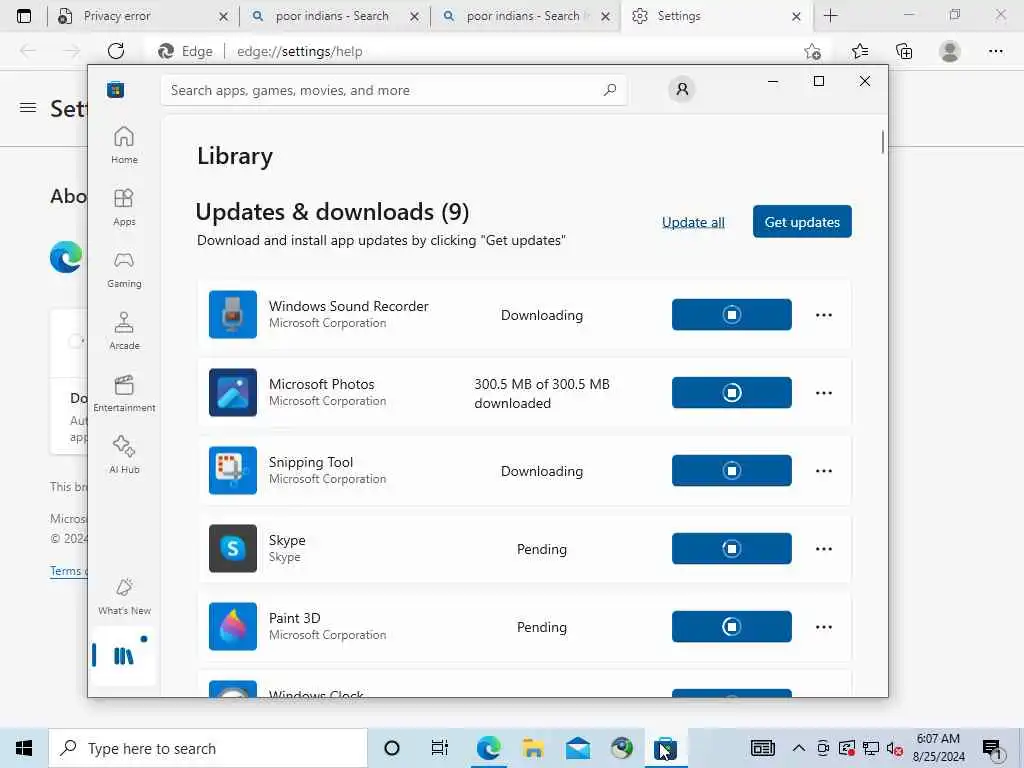Screen dimensions: 1024x768
Task: Open Edge Collections icon
Action: [x=904, y=51]
